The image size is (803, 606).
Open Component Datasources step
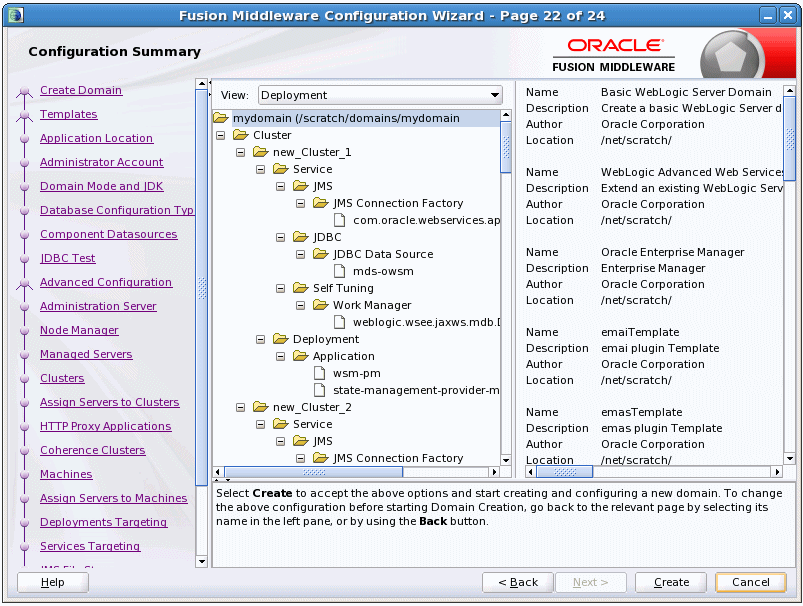pos(109,234)
